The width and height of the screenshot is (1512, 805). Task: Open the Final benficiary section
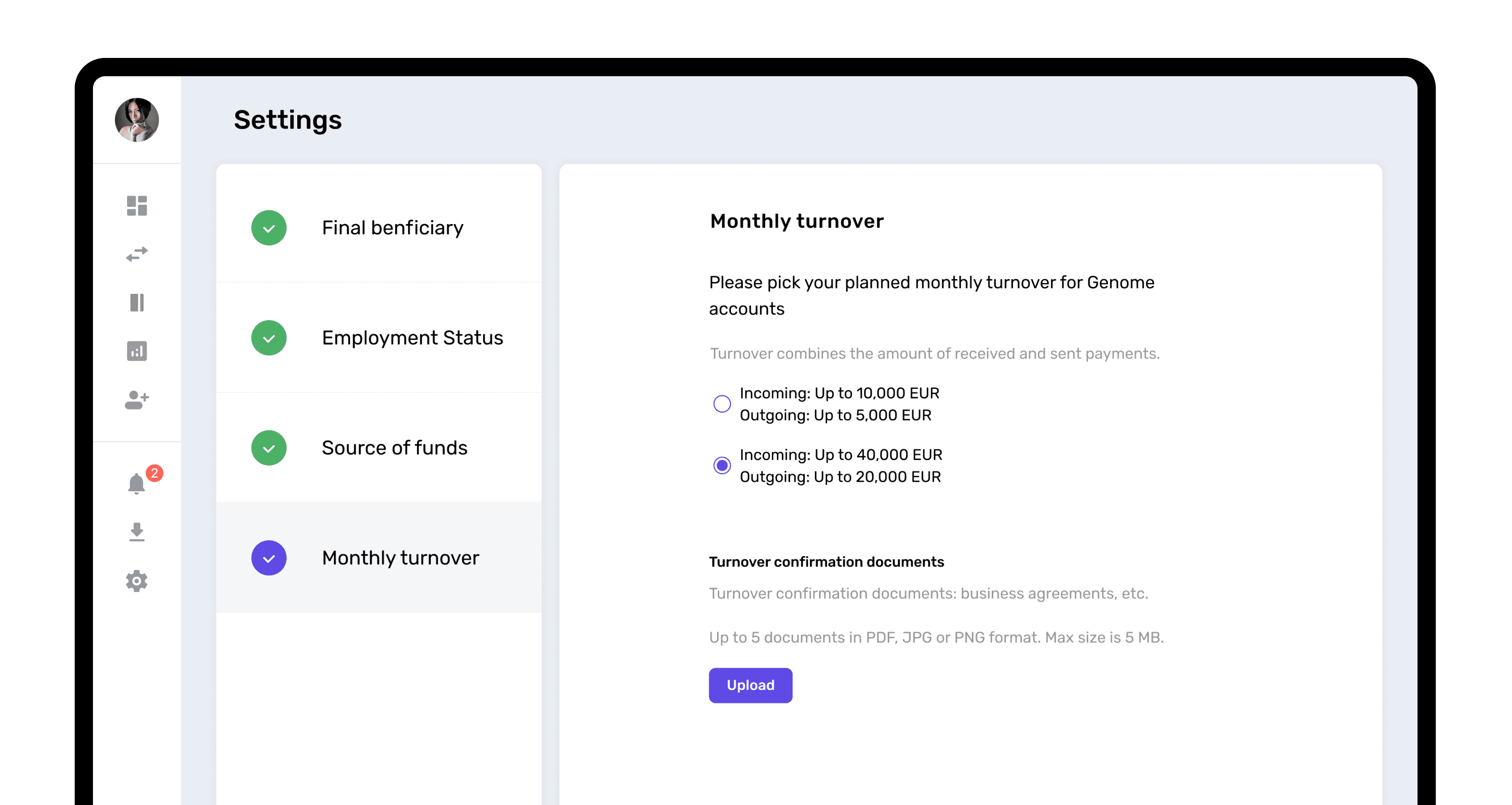392,228
